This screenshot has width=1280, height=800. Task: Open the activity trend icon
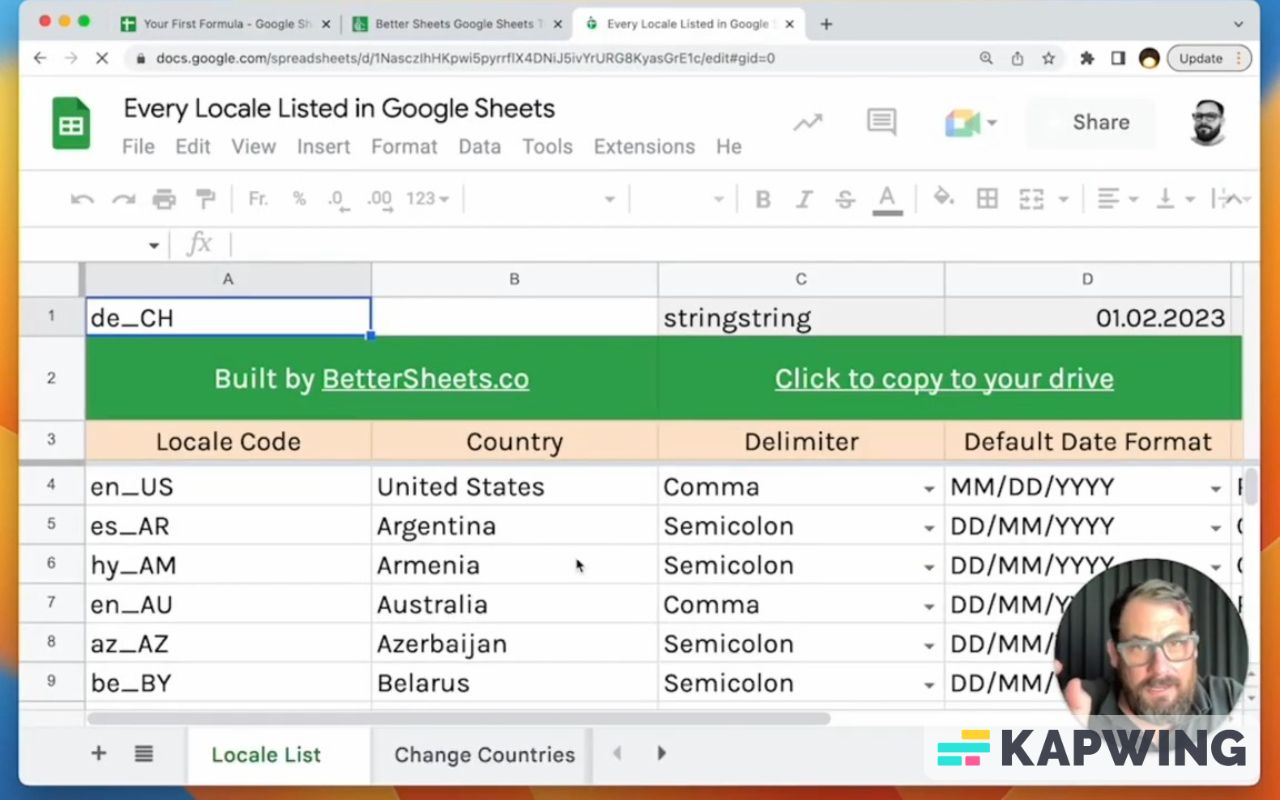pos(807,122)
